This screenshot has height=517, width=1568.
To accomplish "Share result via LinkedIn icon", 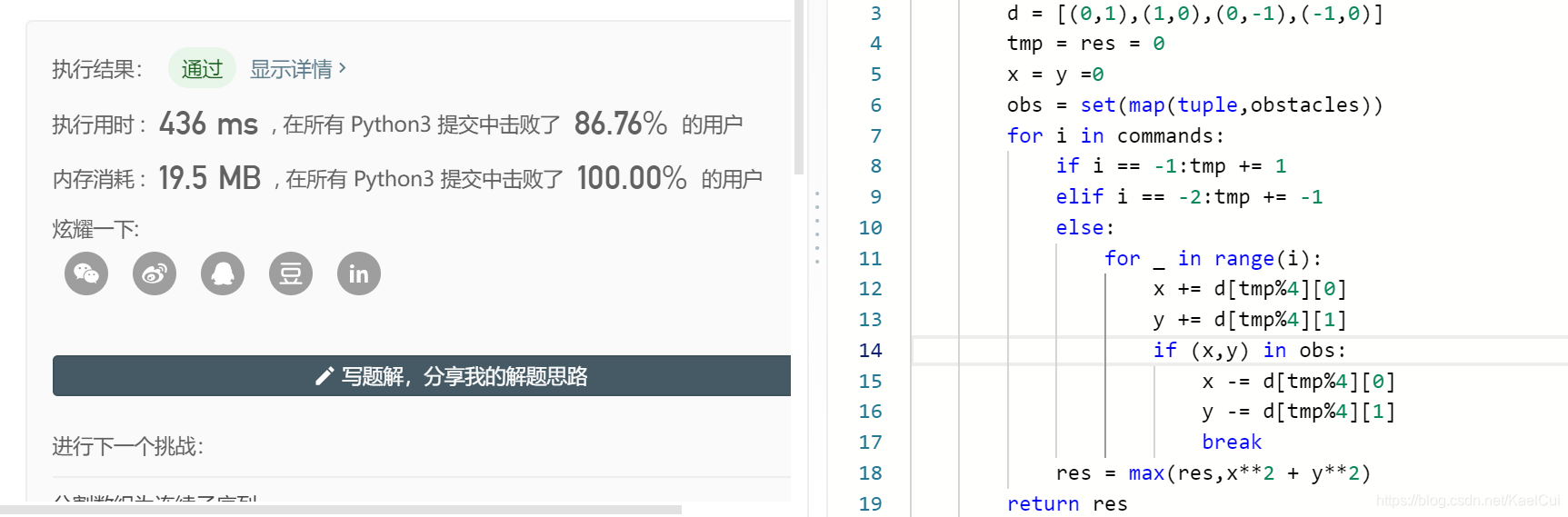I will (359, 273).
